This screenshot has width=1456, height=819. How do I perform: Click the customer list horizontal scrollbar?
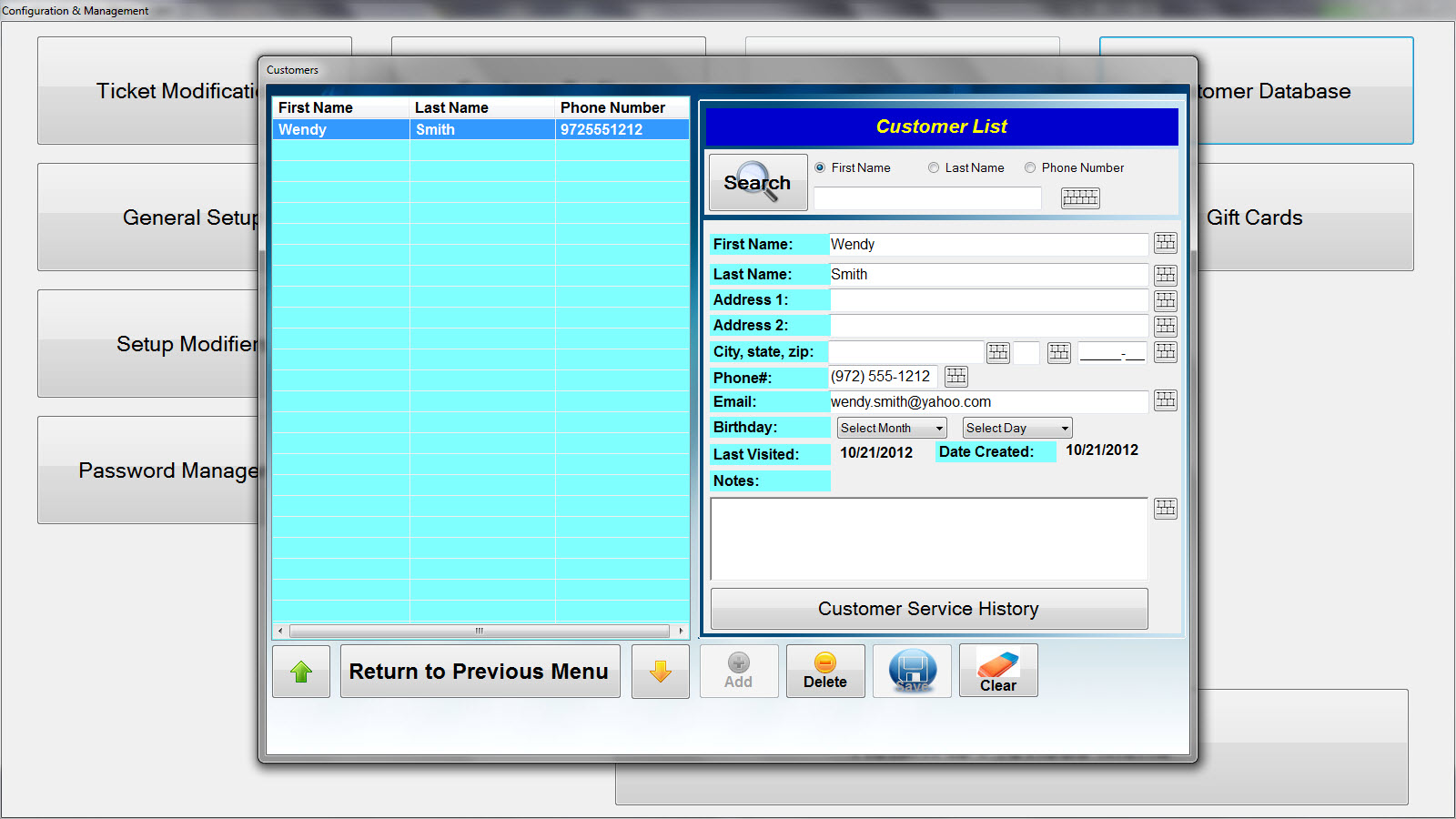(480, 631)
